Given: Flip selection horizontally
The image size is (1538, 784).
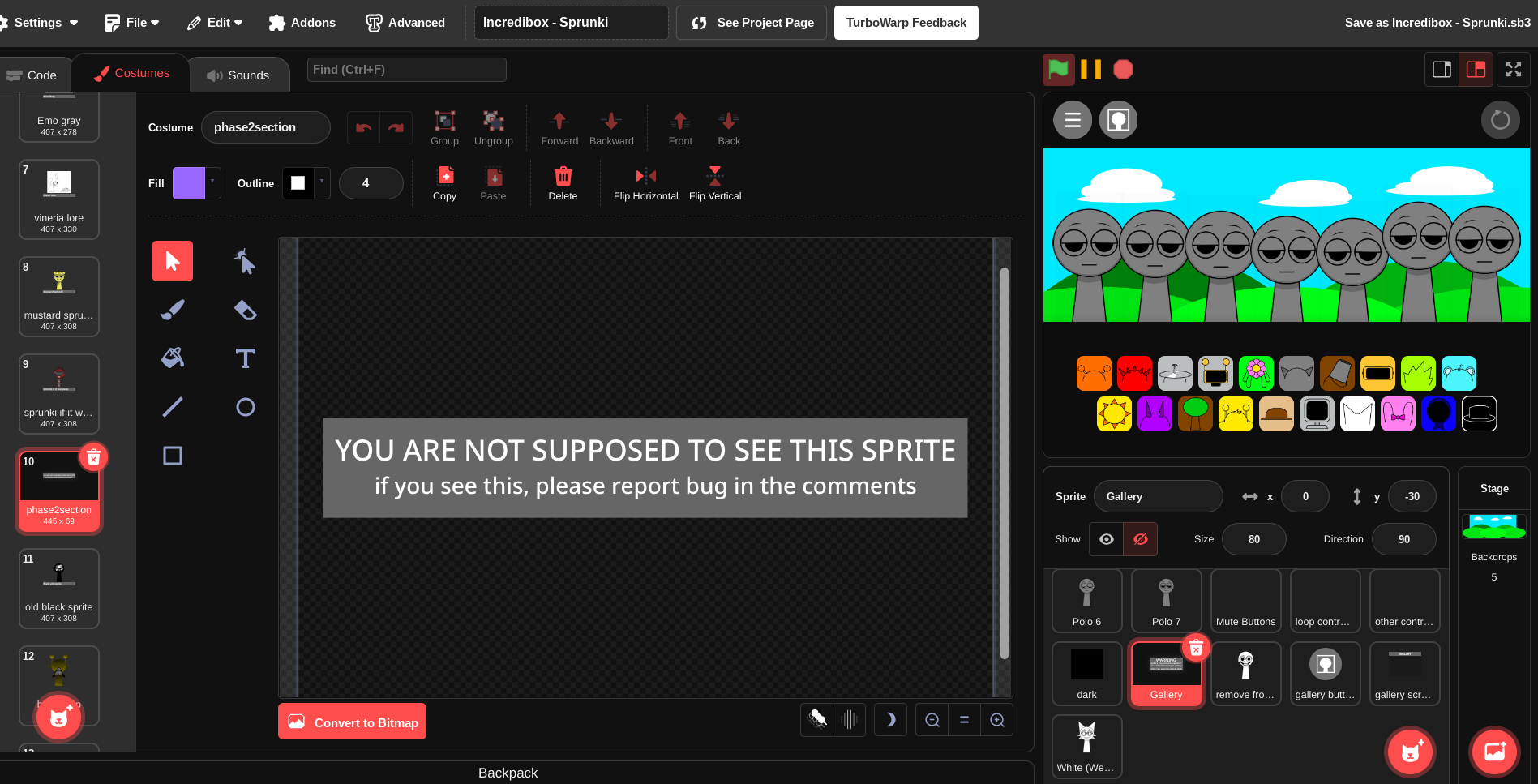Looking at the screenshot, I should click(645, 183).
